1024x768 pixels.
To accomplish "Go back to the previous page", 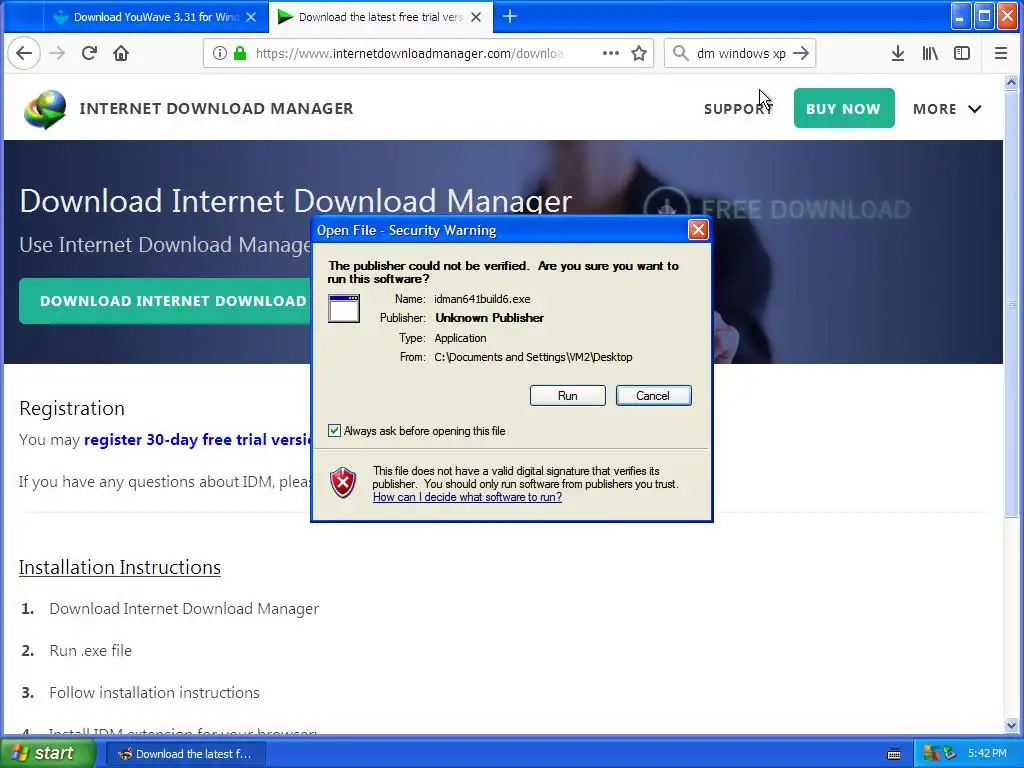I will pyautogui.click(x=24, y=54).
